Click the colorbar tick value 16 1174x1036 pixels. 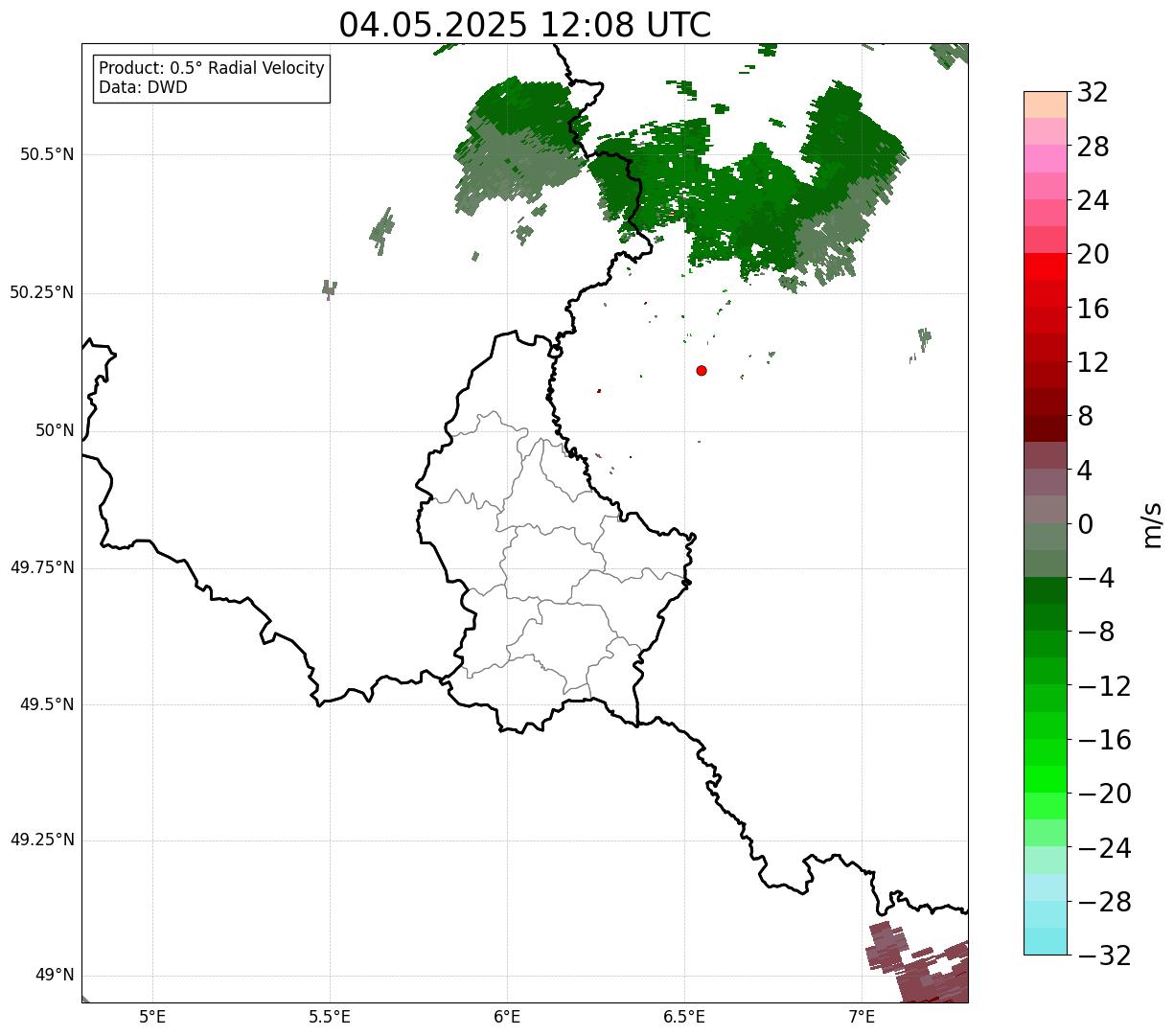tap(1093, 309)
